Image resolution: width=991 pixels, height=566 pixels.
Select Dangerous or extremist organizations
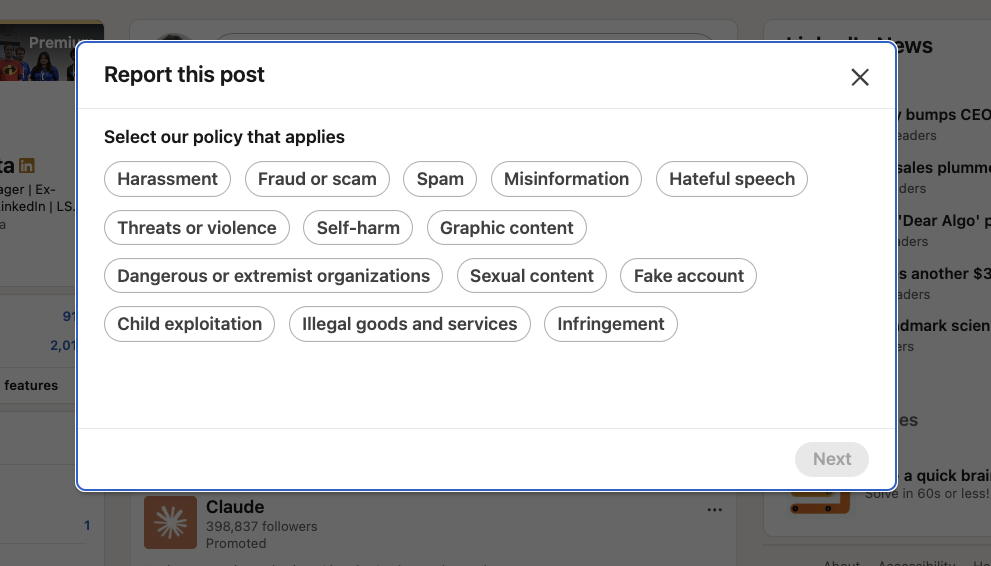[x=273, y=275]
